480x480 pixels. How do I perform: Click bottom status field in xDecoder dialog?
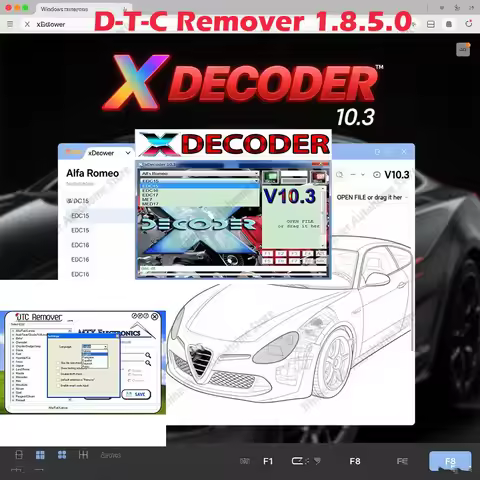[233, 269]
